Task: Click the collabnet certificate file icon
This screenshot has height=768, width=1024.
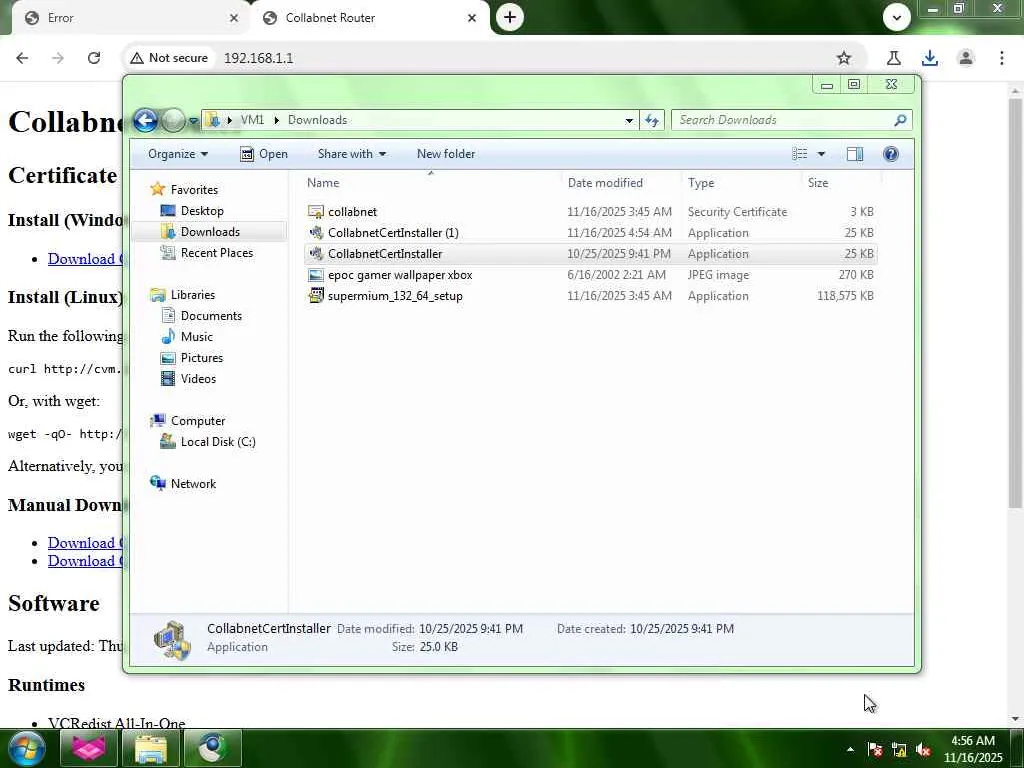Action: click(316, 212)
